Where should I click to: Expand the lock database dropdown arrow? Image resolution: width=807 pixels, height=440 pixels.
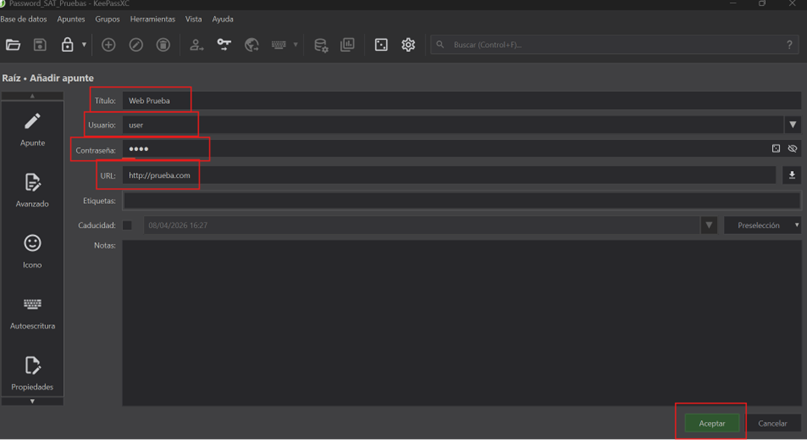[x=84, y=45]
